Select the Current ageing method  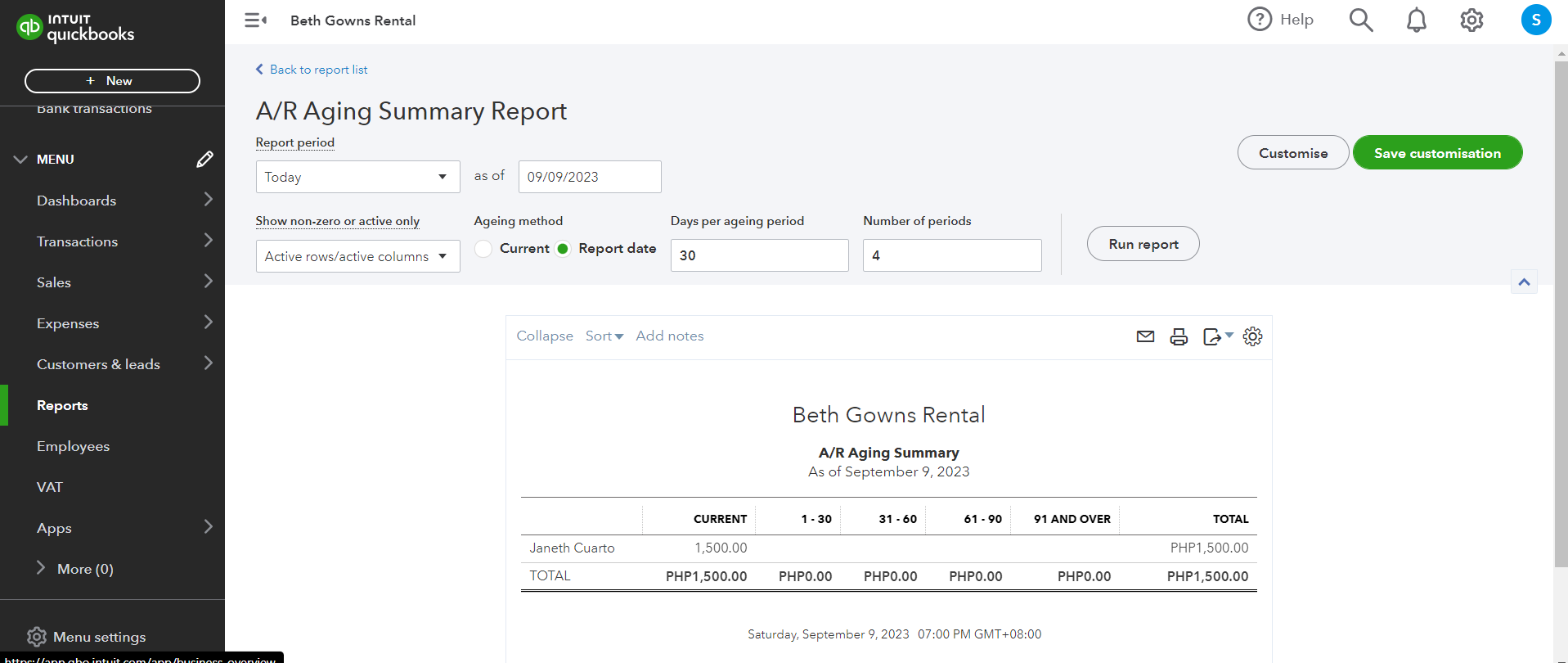483,249
